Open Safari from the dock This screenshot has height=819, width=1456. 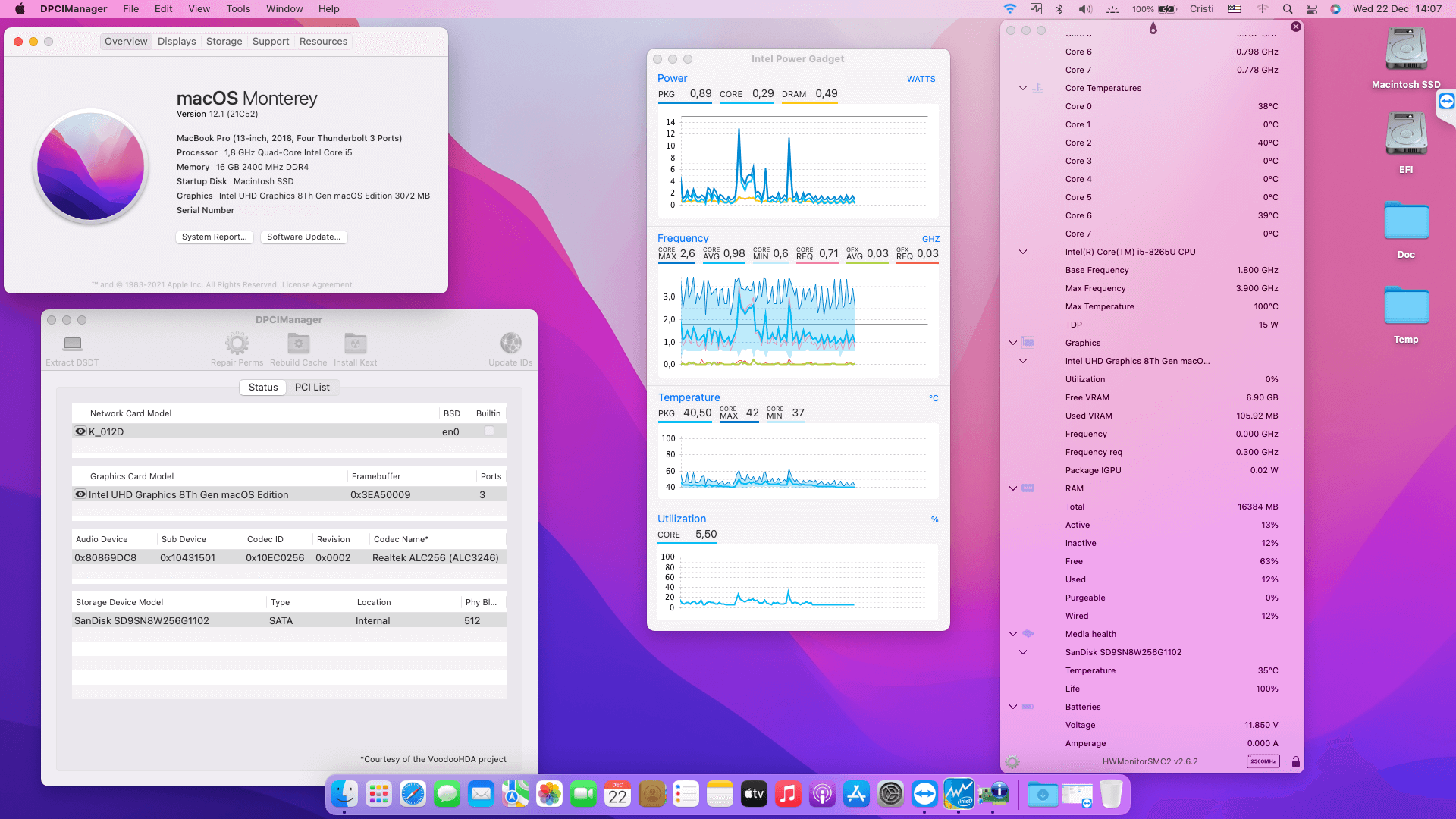point(413,794)
